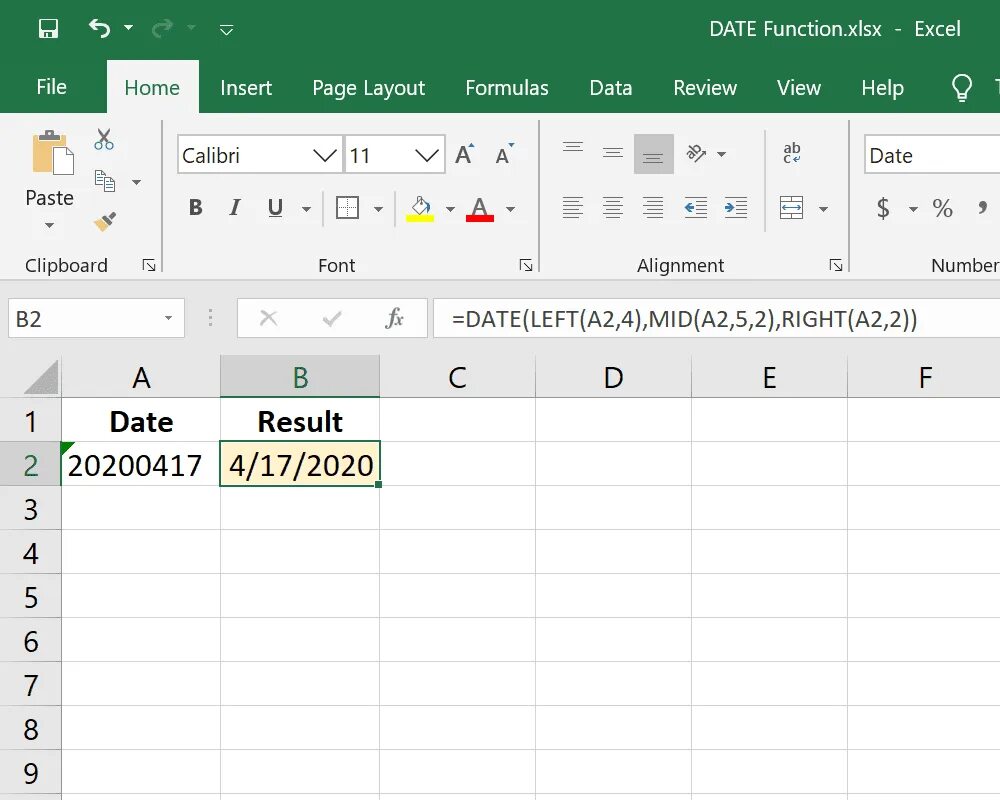Click Decrease Indent icon
The width and height of the screenshot is (1000, 800).
point(696,208)
